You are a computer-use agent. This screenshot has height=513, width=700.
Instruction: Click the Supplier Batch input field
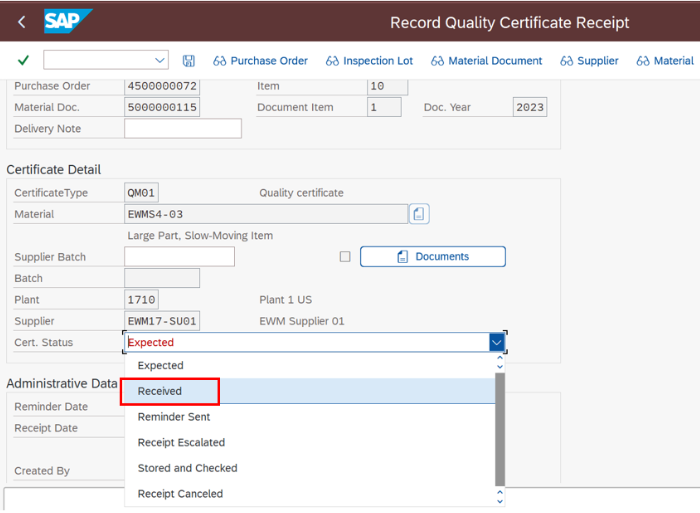(179, 257)
